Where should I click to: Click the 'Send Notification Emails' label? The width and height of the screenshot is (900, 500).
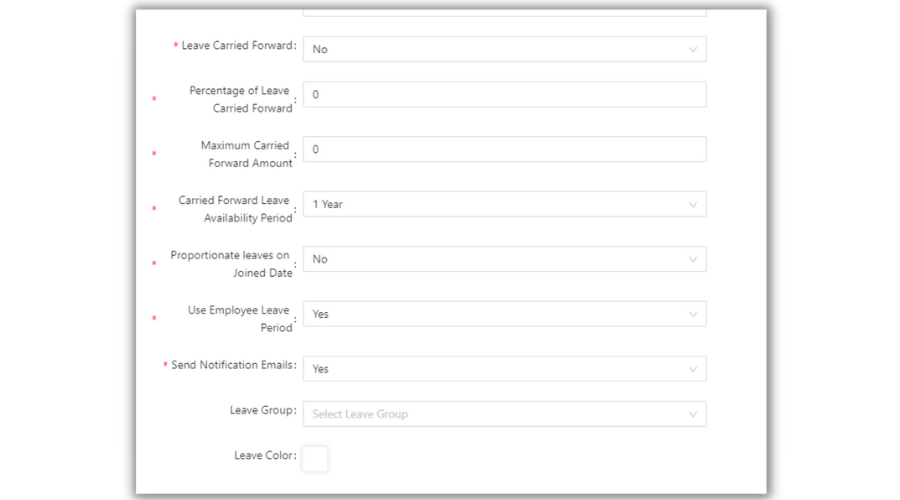tap(233, 365)
